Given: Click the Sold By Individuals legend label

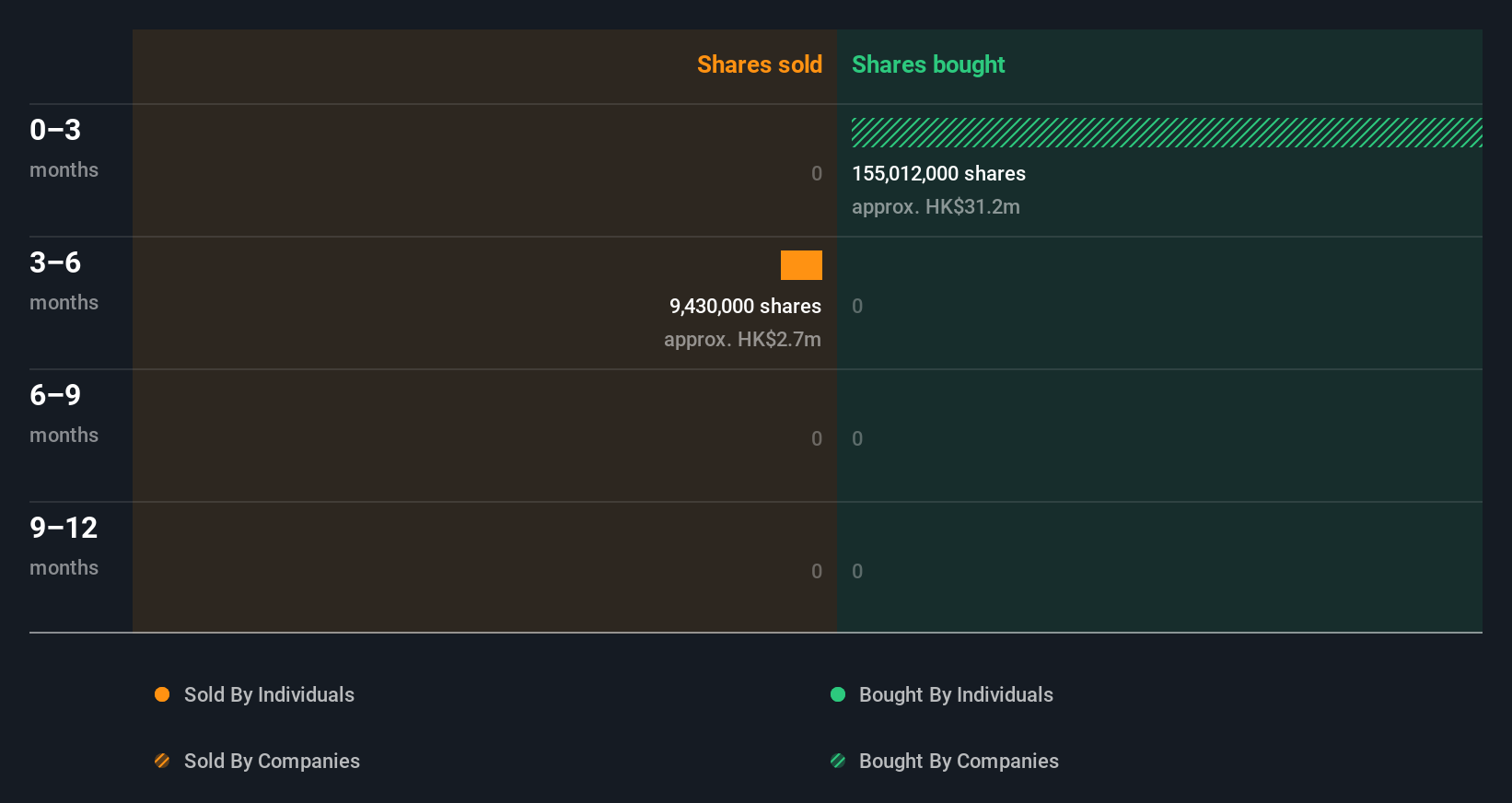Looking at the screenshot, I should pyautogui.click(x=269, y=694).
